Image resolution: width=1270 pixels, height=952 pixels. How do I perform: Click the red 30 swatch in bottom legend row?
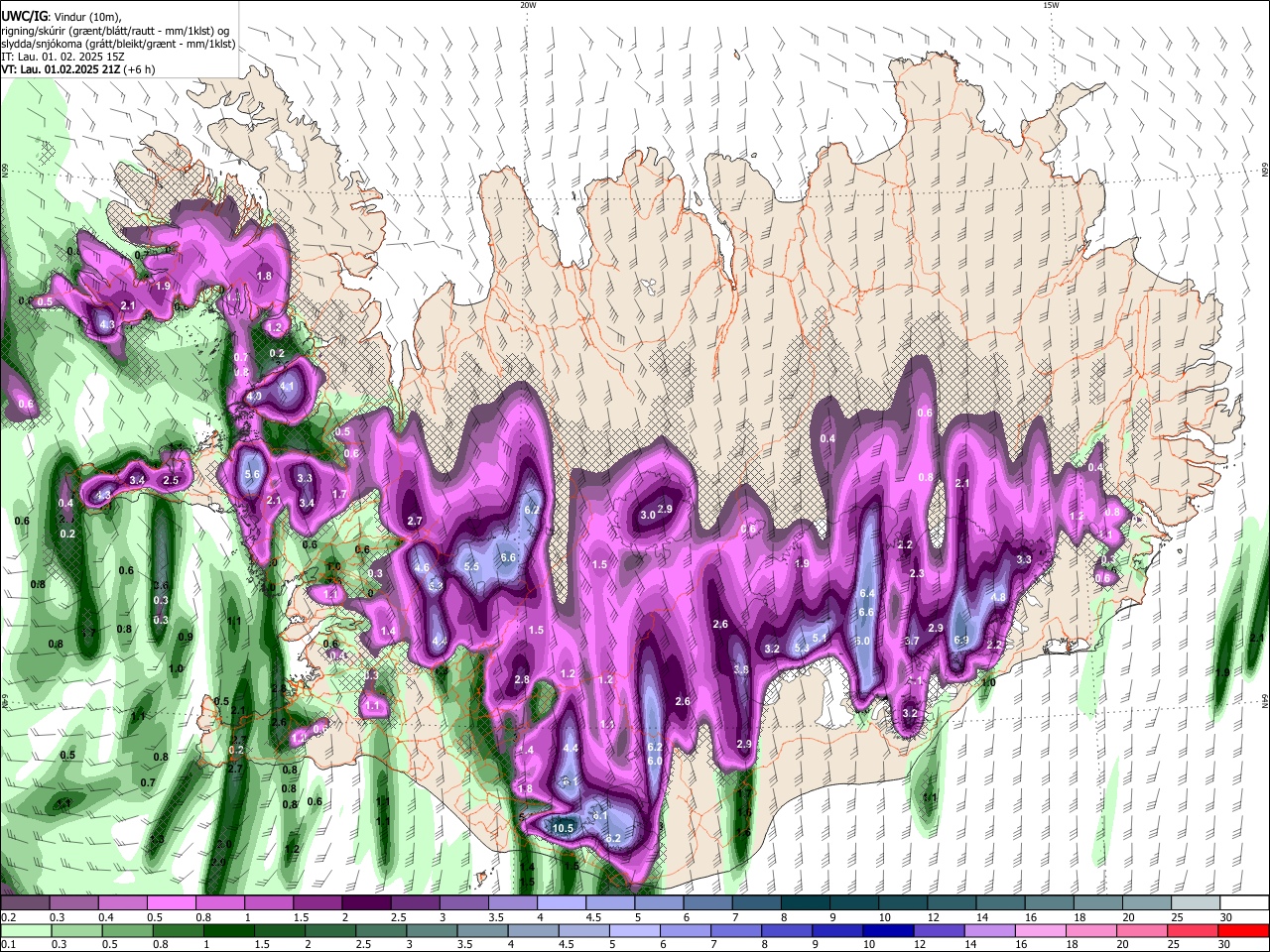1242,931
